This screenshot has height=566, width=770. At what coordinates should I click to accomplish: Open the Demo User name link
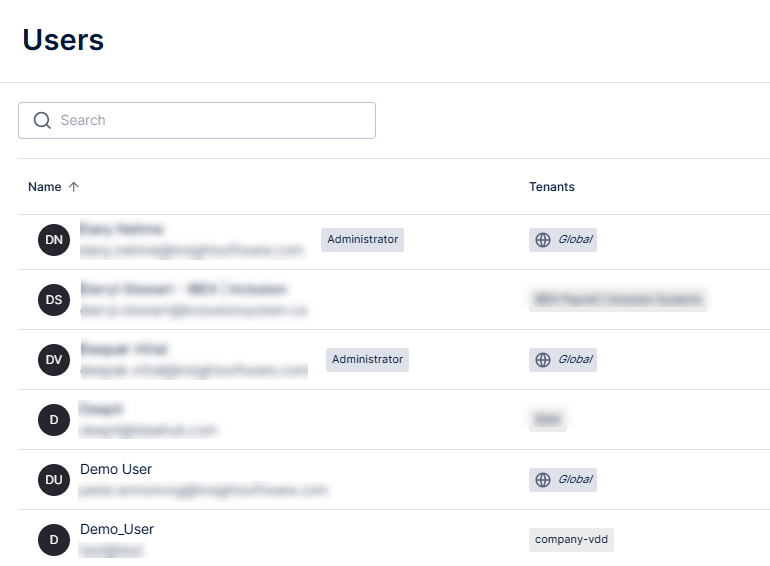click(x=116, y=470)
